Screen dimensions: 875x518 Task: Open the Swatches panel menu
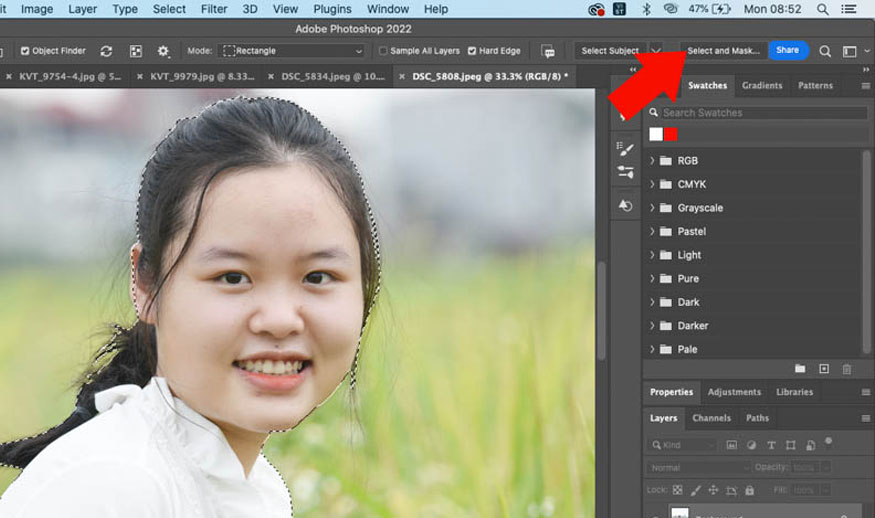(x=866, y=85)
